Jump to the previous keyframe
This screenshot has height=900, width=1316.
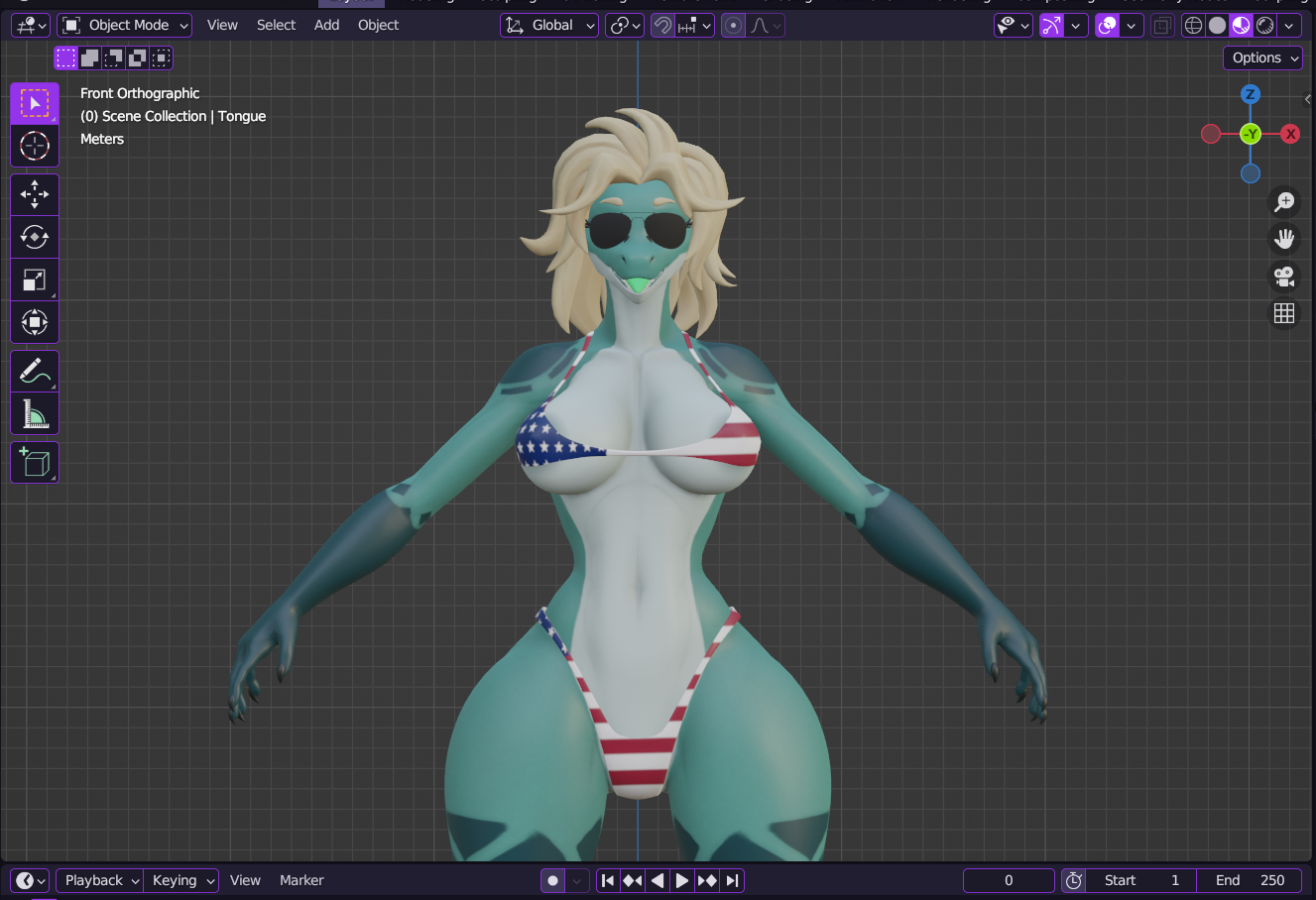point(633,880)
